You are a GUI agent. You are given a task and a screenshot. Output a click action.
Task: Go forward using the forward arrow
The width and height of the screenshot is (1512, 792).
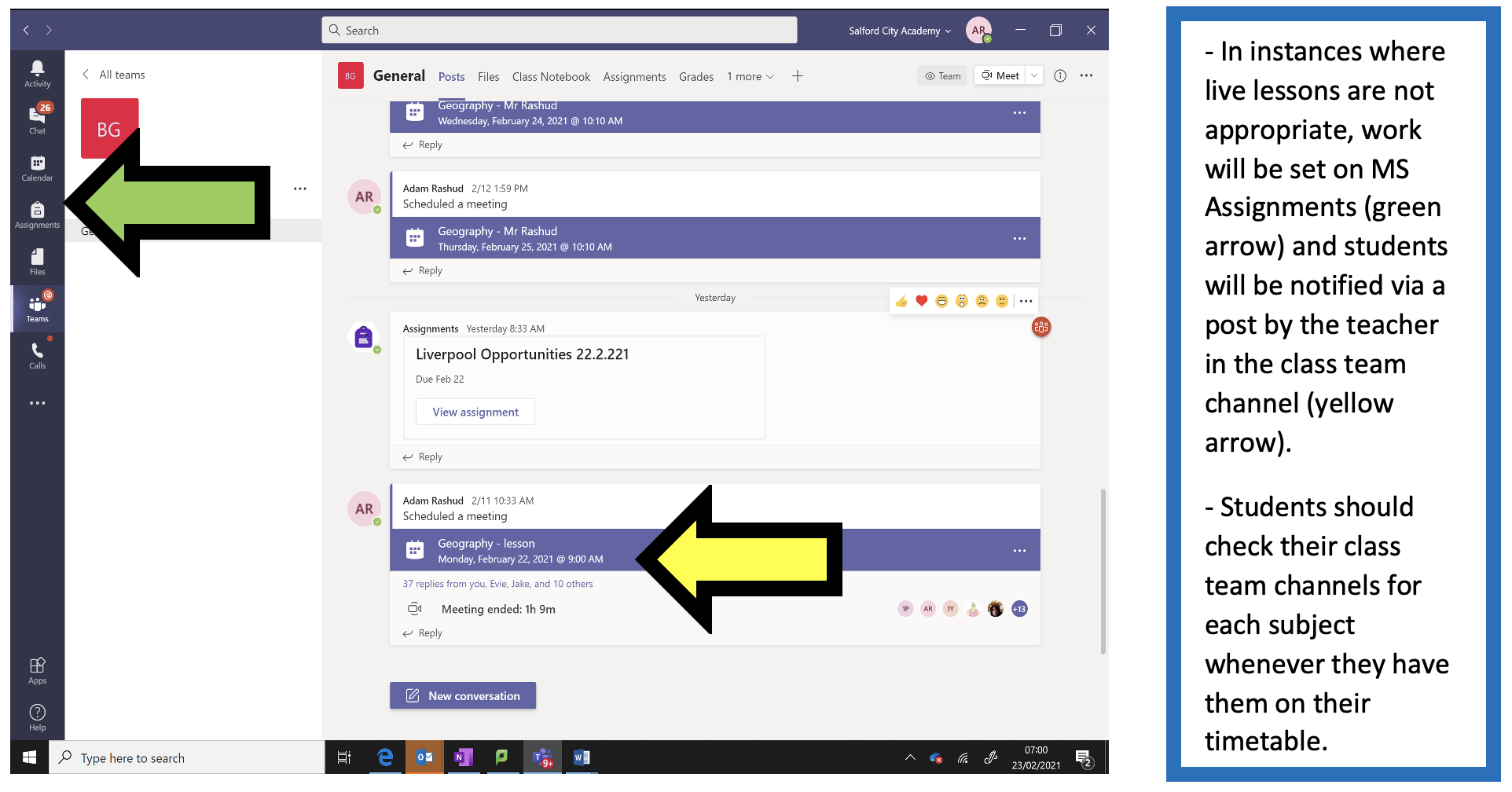point(49,30)
